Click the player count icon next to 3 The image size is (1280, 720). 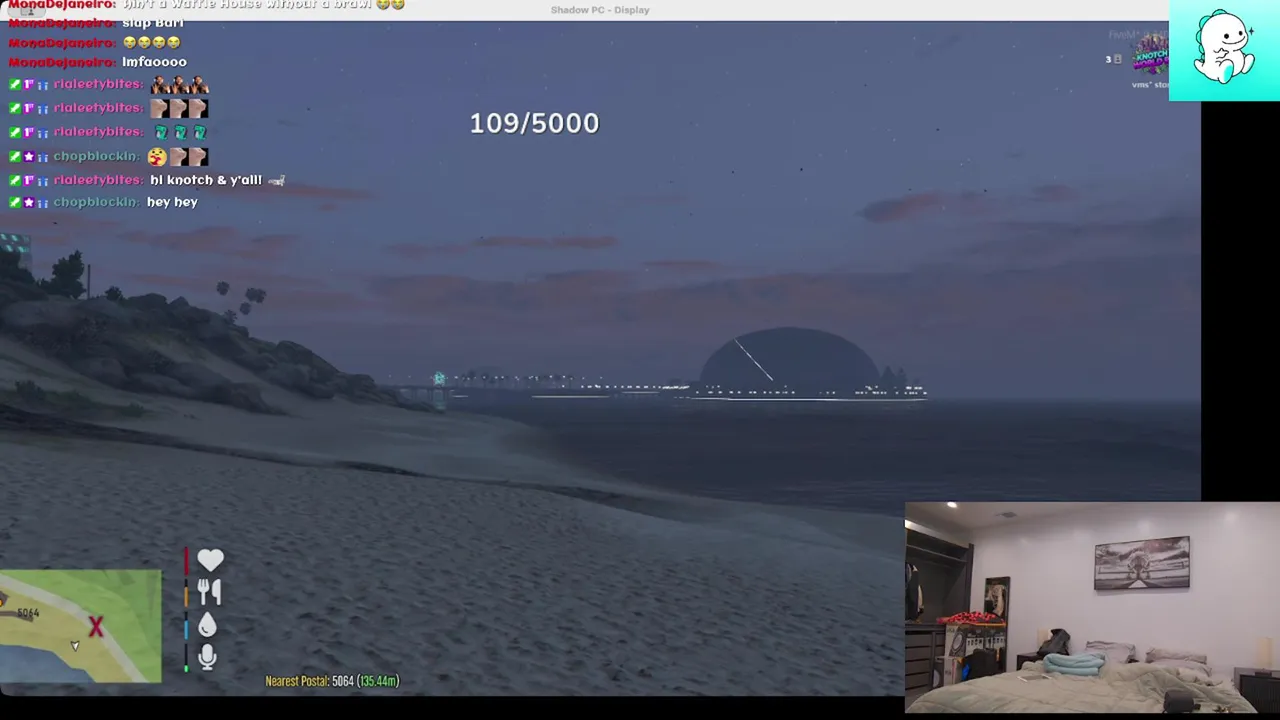(1117, 59)
